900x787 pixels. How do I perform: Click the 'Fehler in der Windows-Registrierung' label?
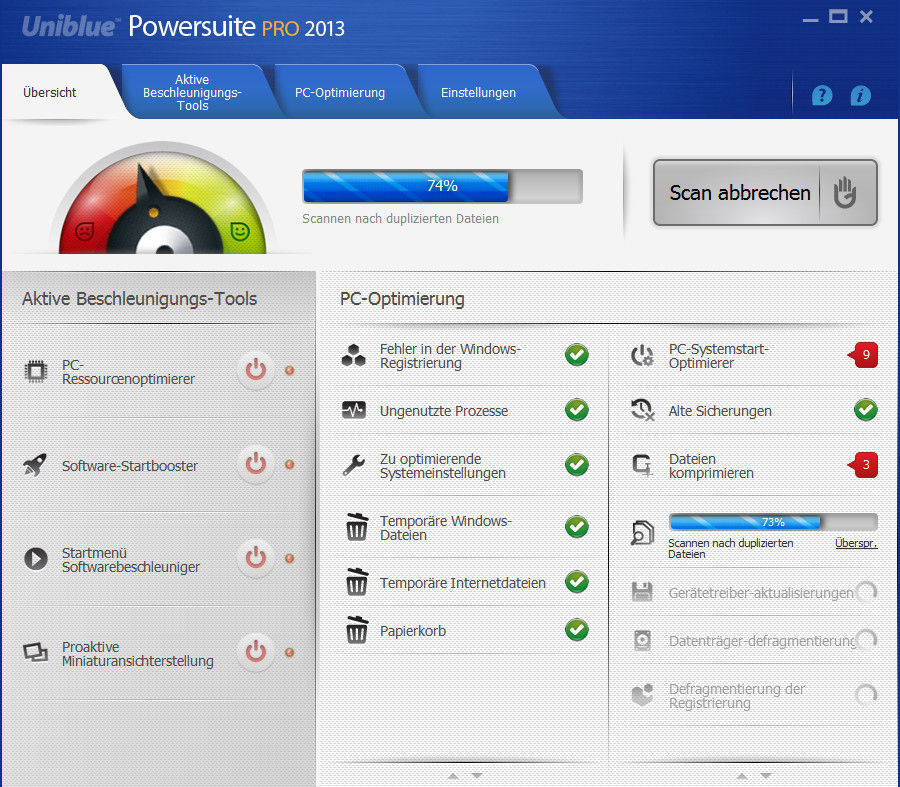[x=450, y=356]
